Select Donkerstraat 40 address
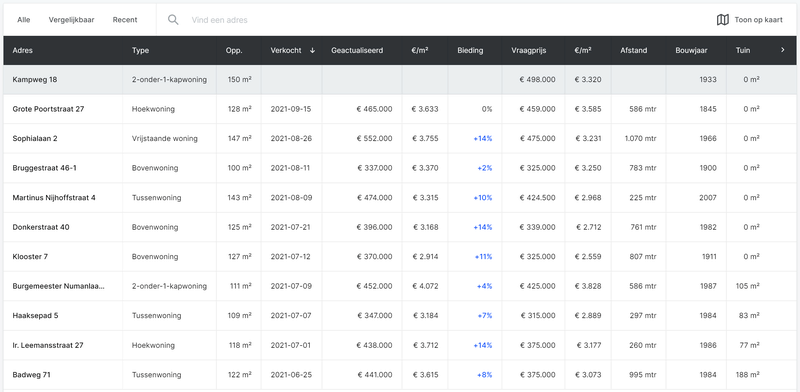The image size is (800, 392). click(x=41, y=227)
